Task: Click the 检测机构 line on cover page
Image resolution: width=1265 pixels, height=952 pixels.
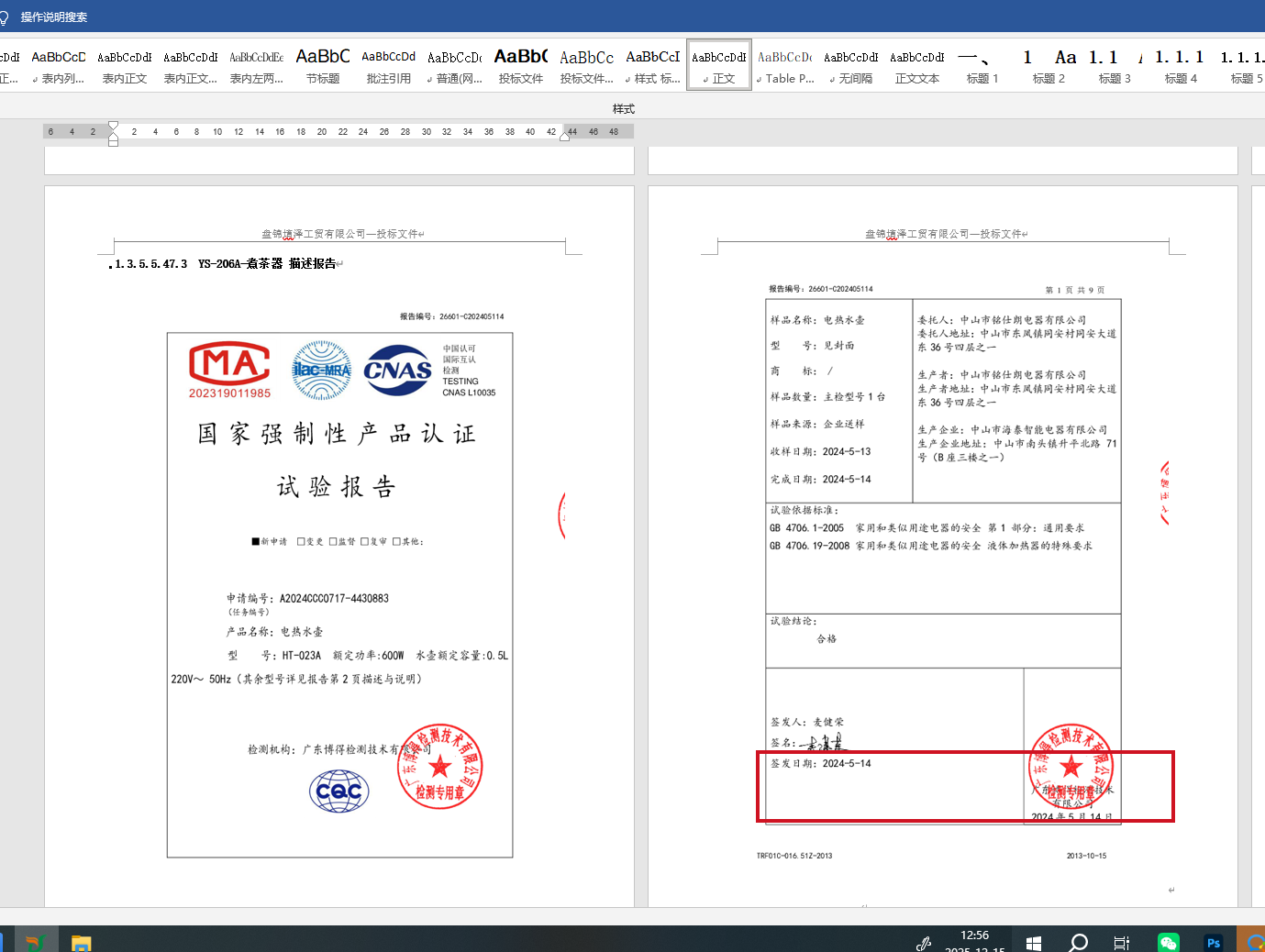Action: pos(338,749)
